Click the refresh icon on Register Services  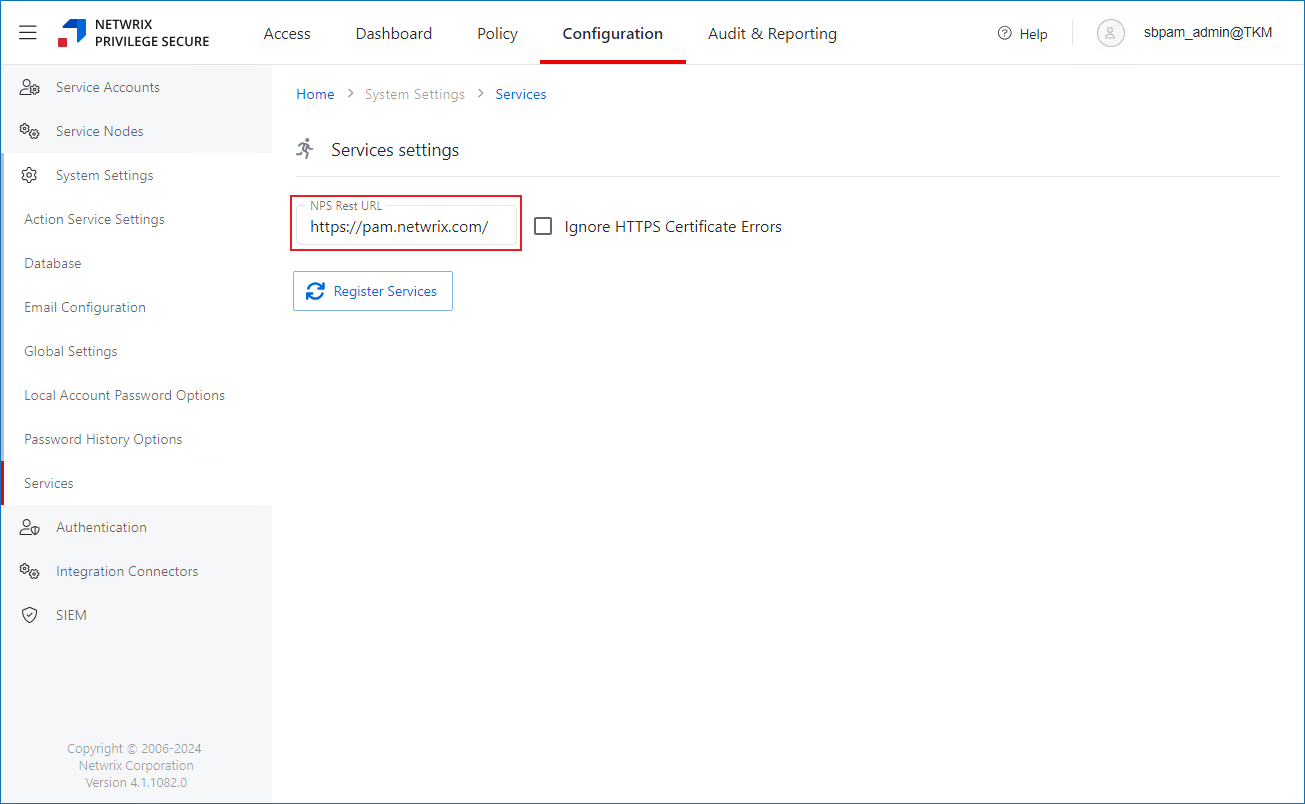(x=315, y=290)
